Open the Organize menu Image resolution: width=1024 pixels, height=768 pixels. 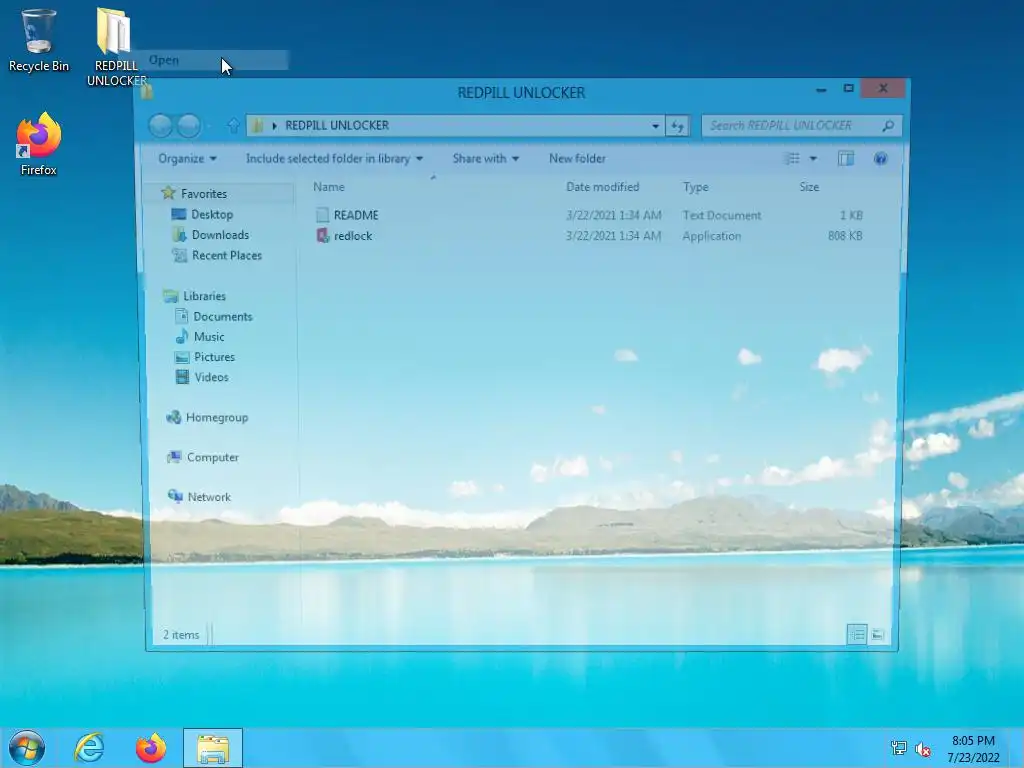click(187, 159)
